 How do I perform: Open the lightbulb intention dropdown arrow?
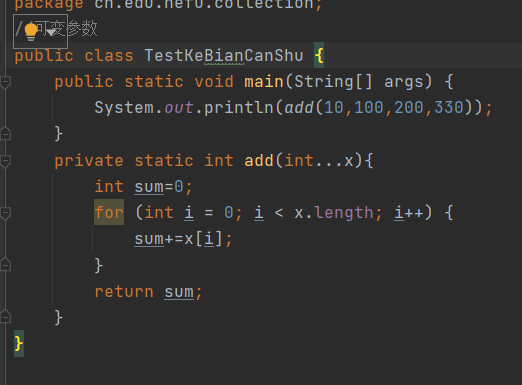(51, 32)
